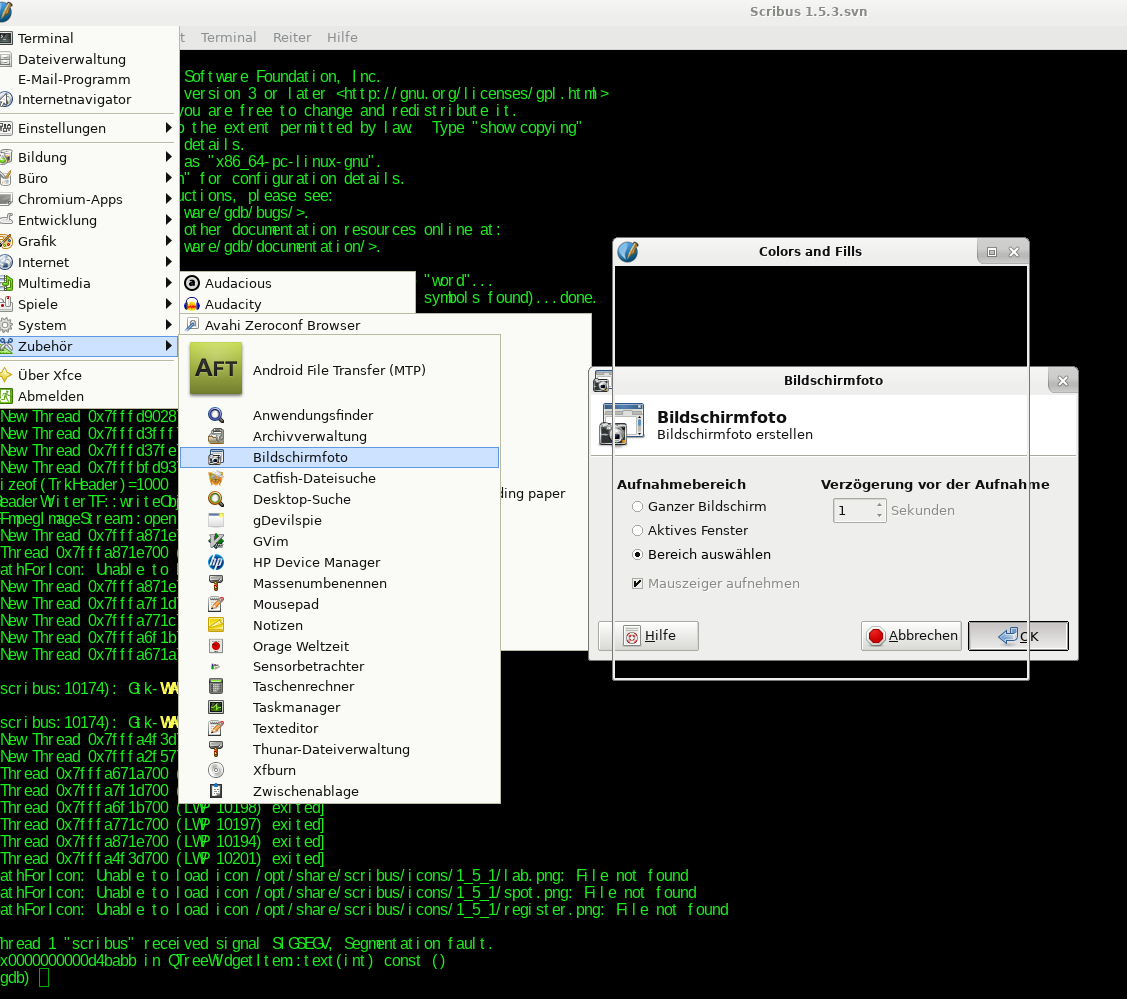Select the Aktives Fenster radio option

coord(638,531)
